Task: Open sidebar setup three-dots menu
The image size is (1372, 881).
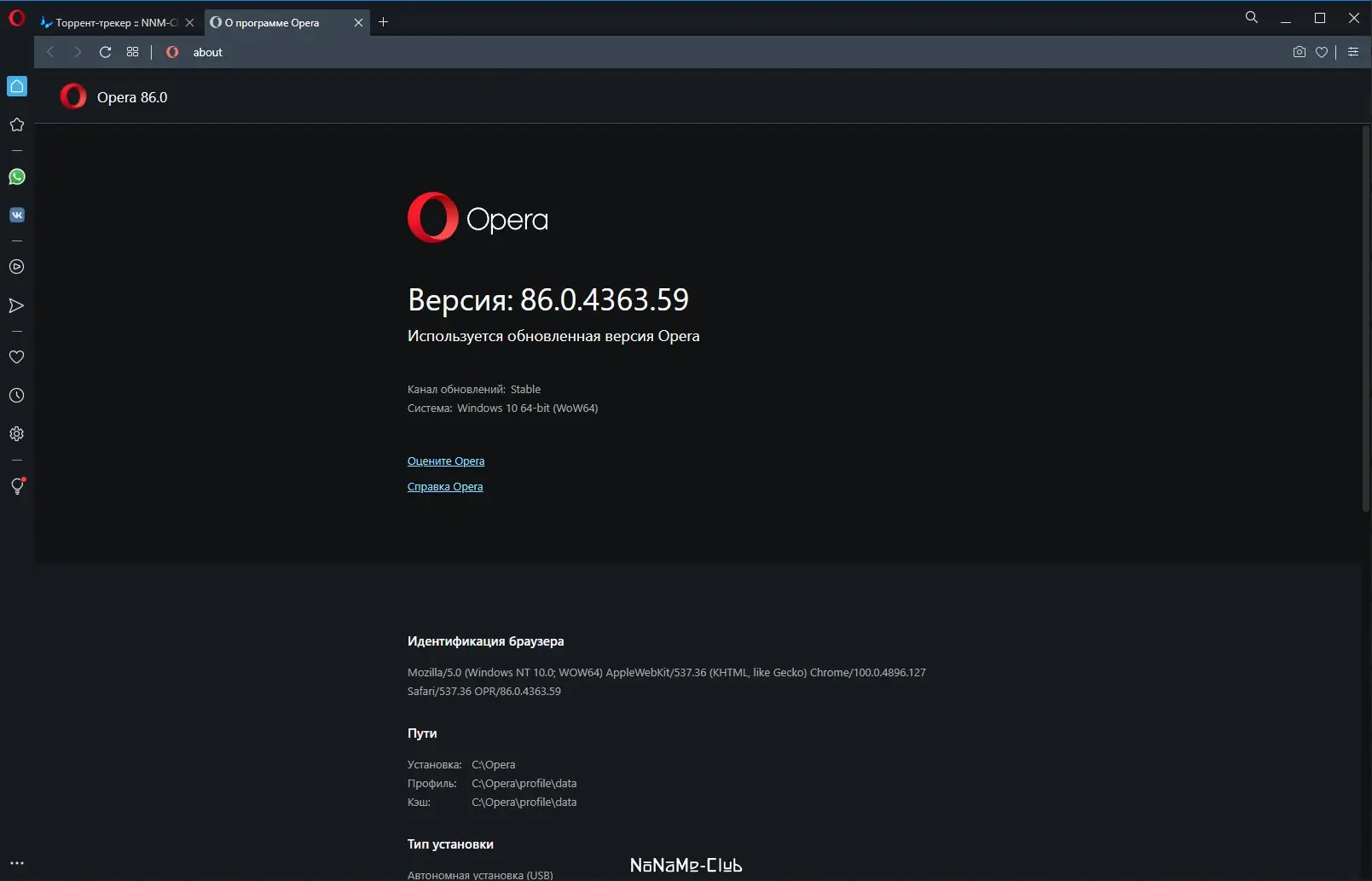Action: pyautogui.click(x=16, y=863)
